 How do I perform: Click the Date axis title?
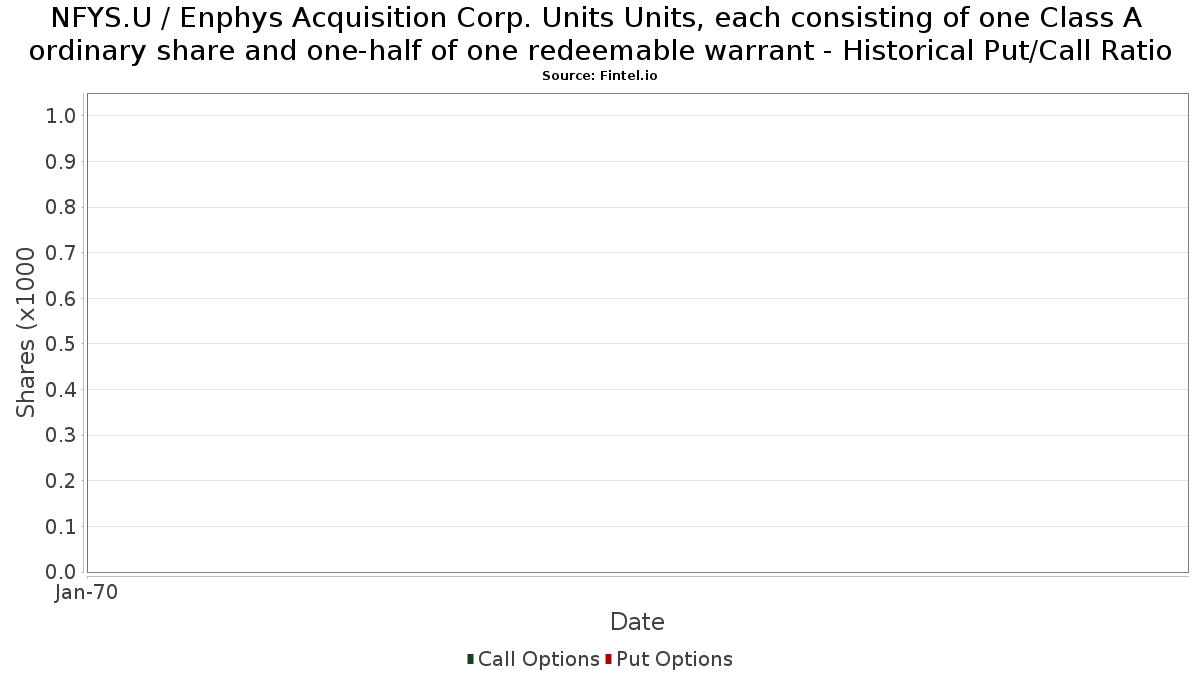pyautogui.click(x=637, y=622)
